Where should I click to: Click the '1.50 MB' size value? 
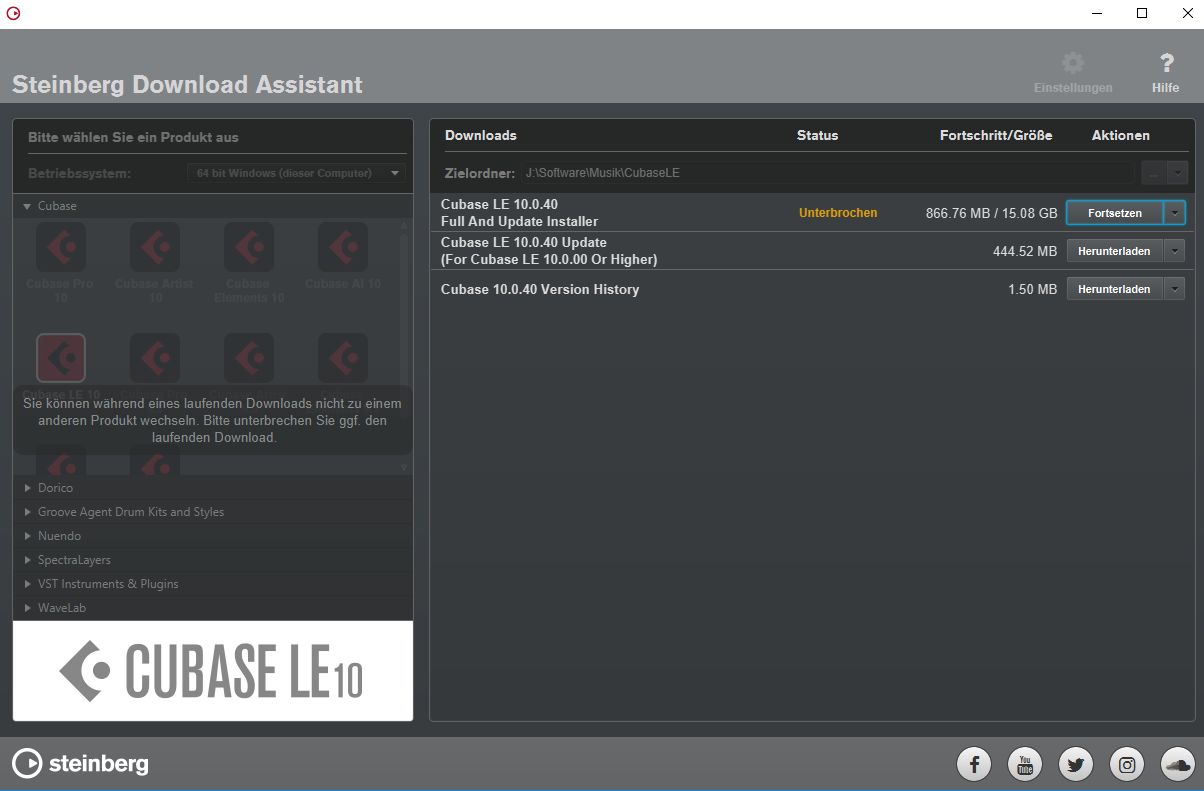click(x=1033, y=289)
